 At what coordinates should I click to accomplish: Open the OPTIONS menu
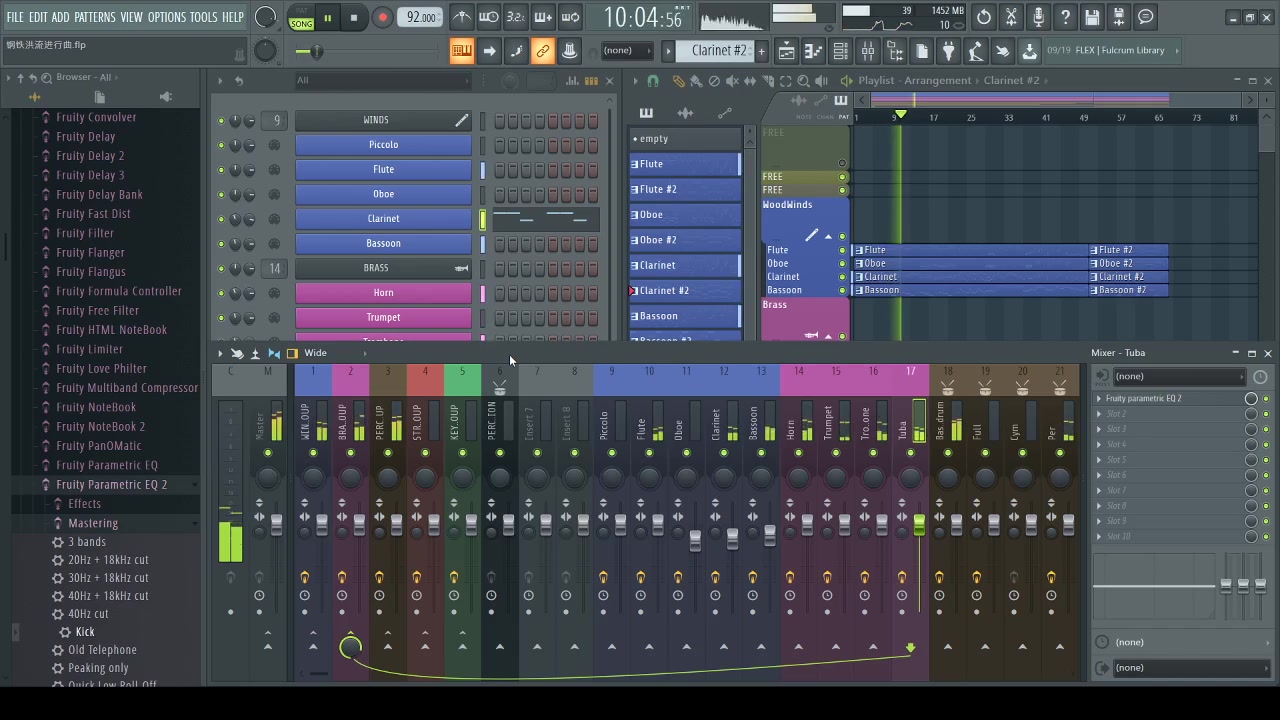167,17
